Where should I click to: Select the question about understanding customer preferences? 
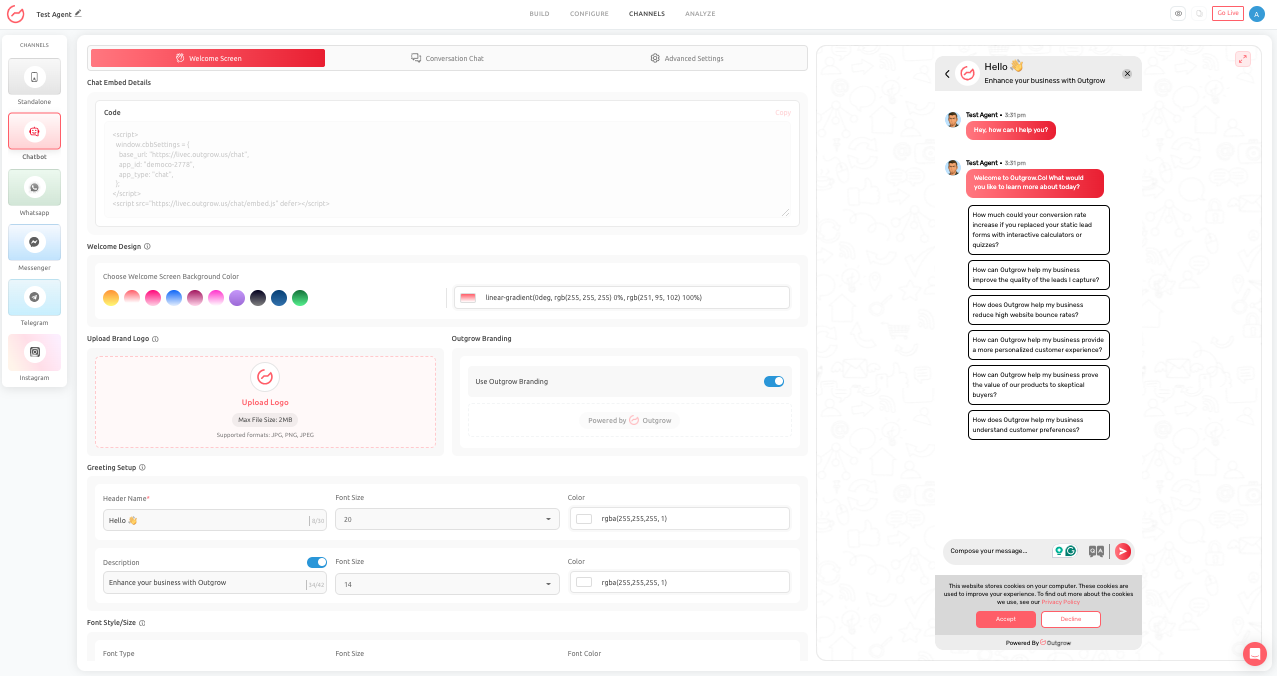pos(1039,425)
